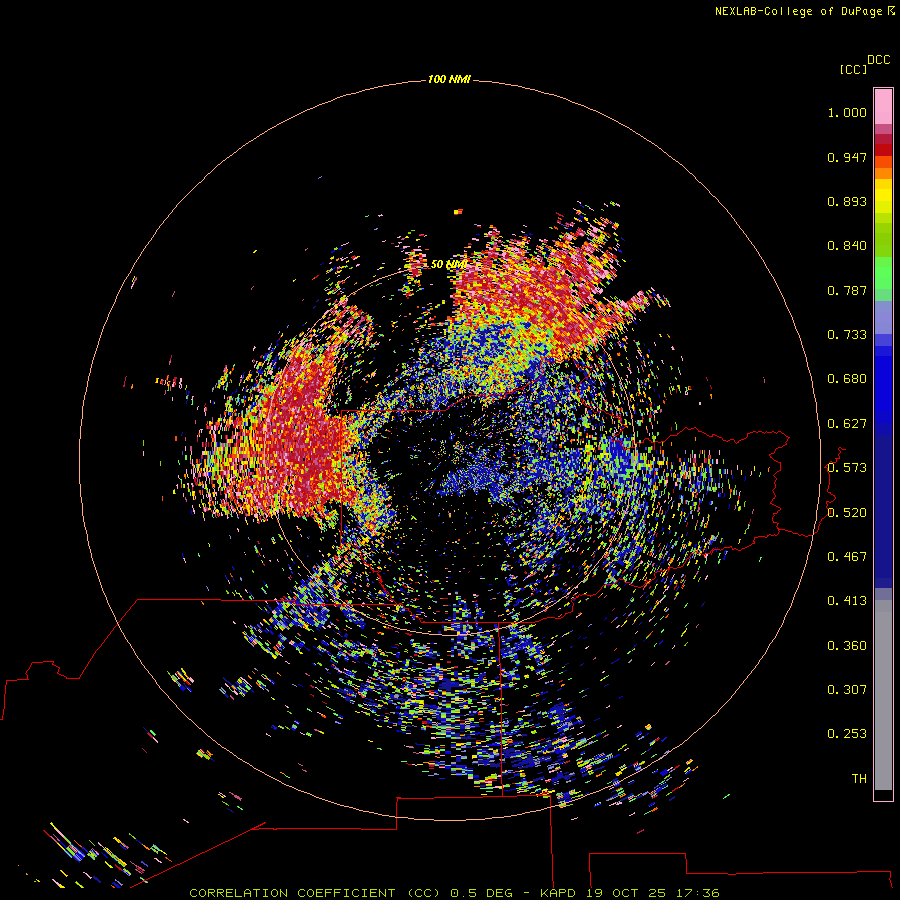The height and width of the screenshot is (900, 900).
Task: Click the 0.893 scale value
Action: tap(847, 201)
